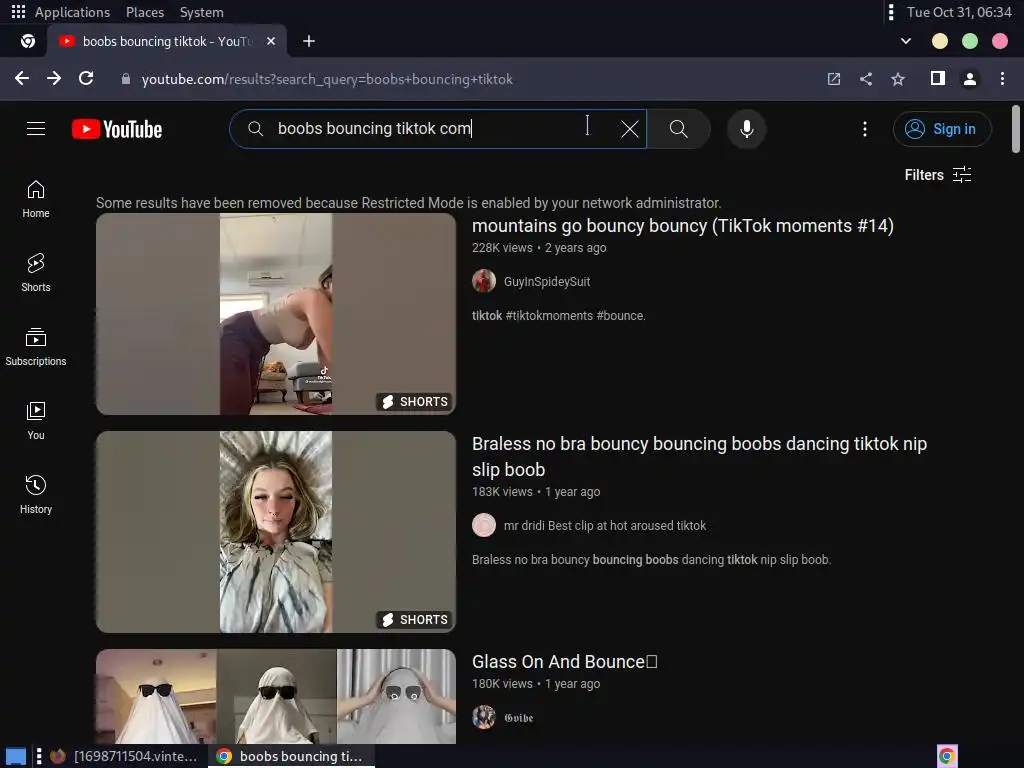Viewport: 1024px width, 768px height.
Task: Go to Home in the sidebar
Action: 36,199
